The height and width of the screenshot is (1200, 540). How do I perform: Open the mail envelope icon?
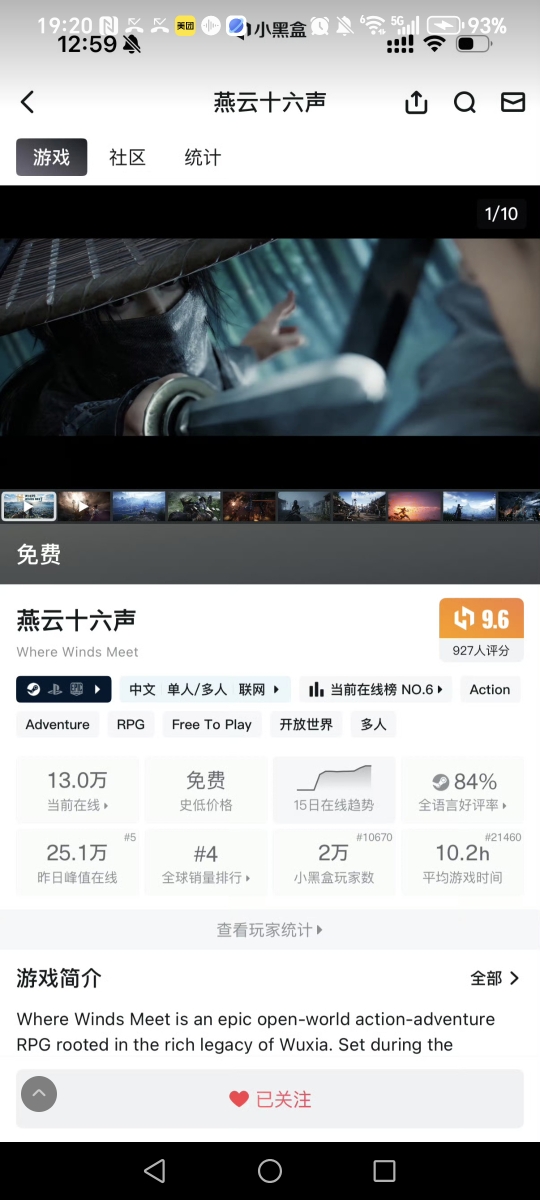pos(513,102)
